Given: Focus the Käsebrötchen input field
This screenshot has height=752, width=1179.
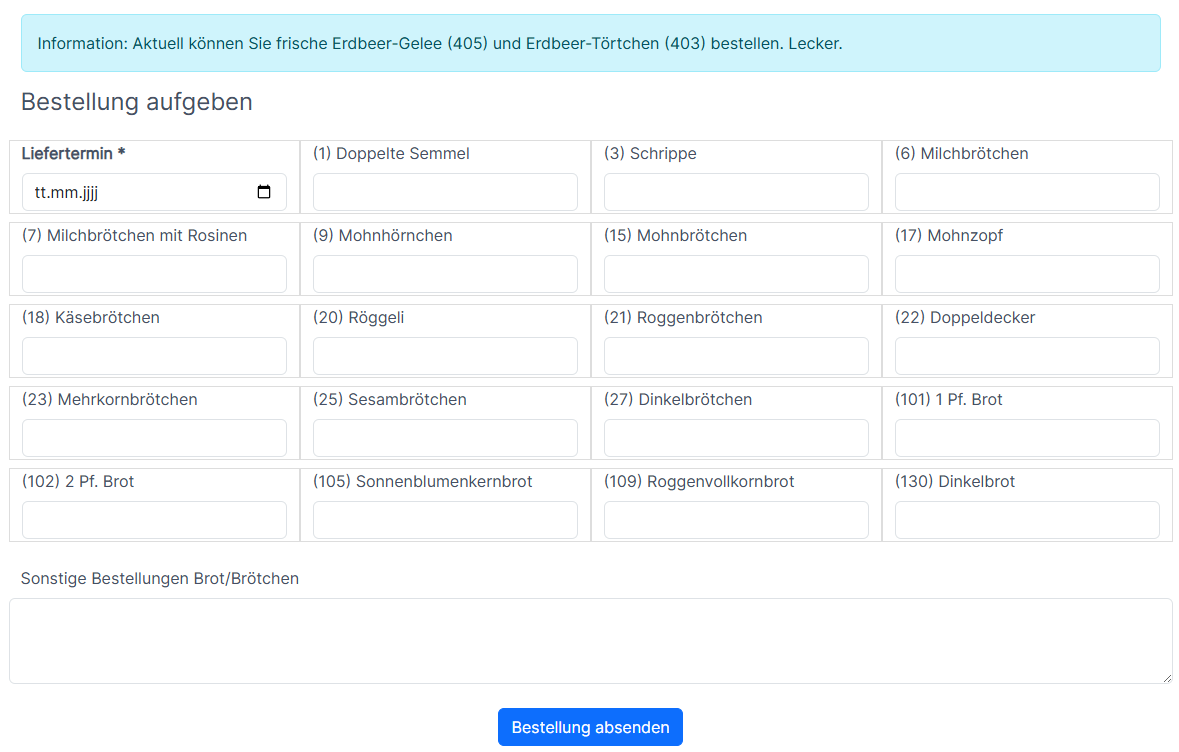Looking at the screenshot, I should pos(154,356).
